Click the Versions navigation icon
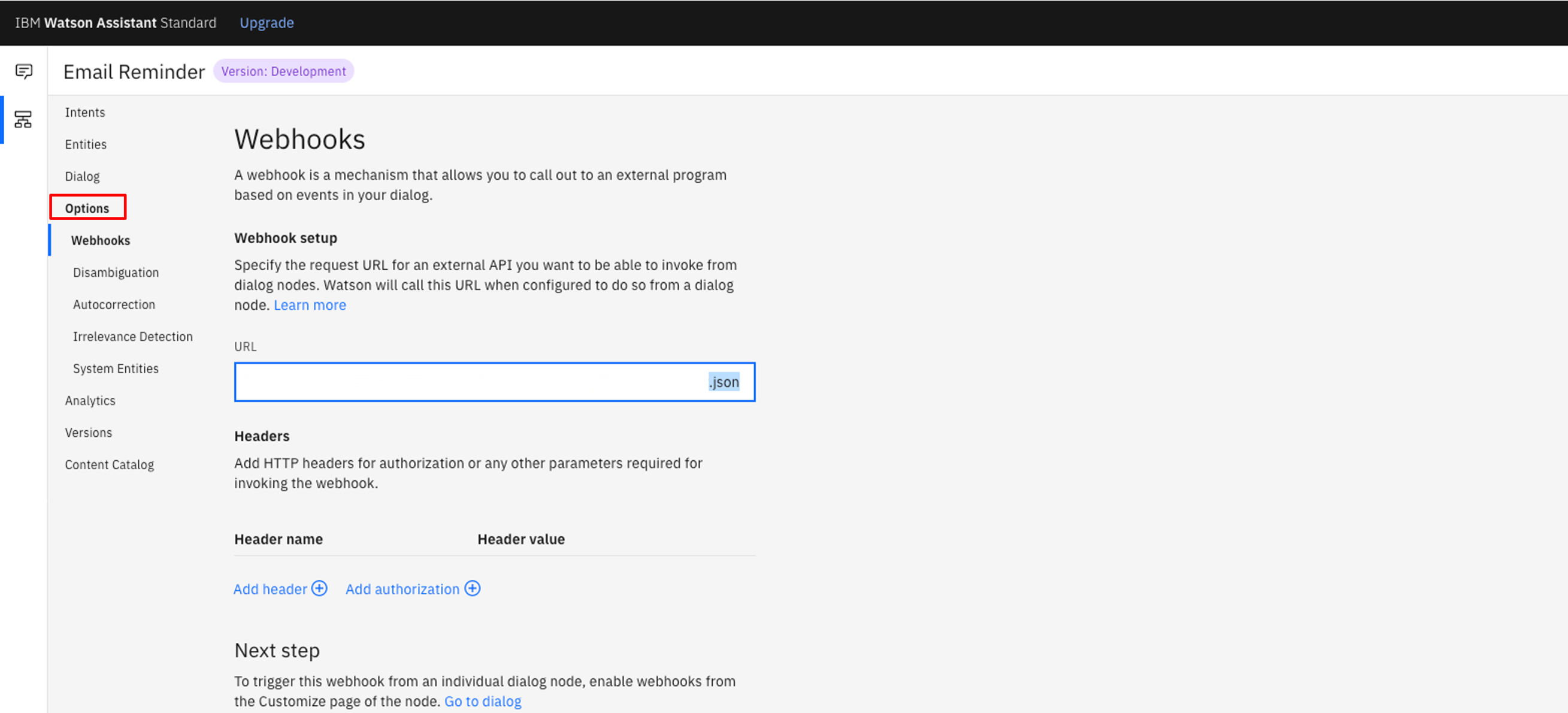The image size is (1568, 713). [88, 432]
